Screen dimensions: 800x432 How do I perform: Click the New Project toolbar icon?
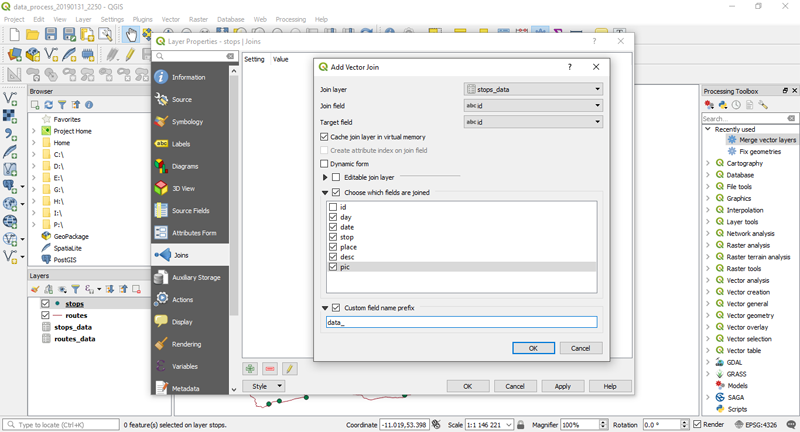pyautogui.click(x=14, y=35)
